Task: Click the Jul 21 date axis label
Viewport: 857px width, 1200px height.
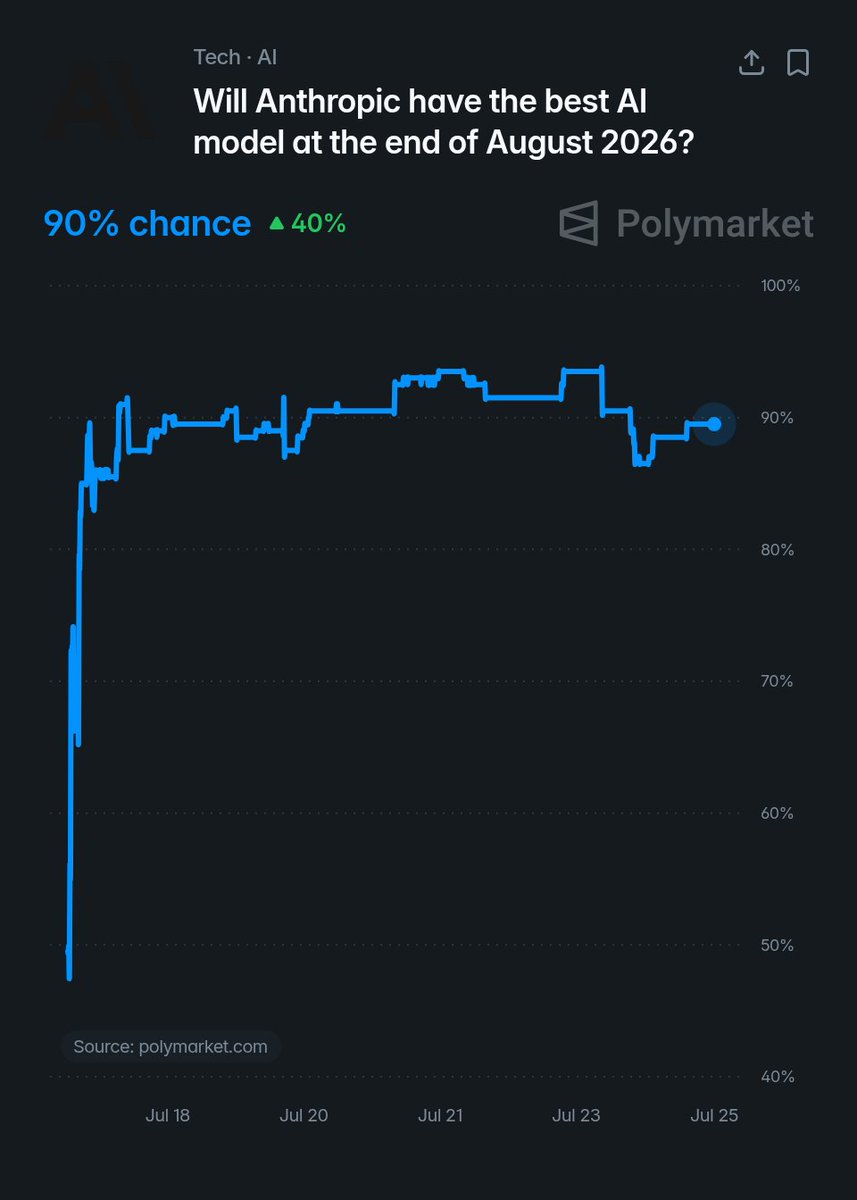Action: [441, 1115]
